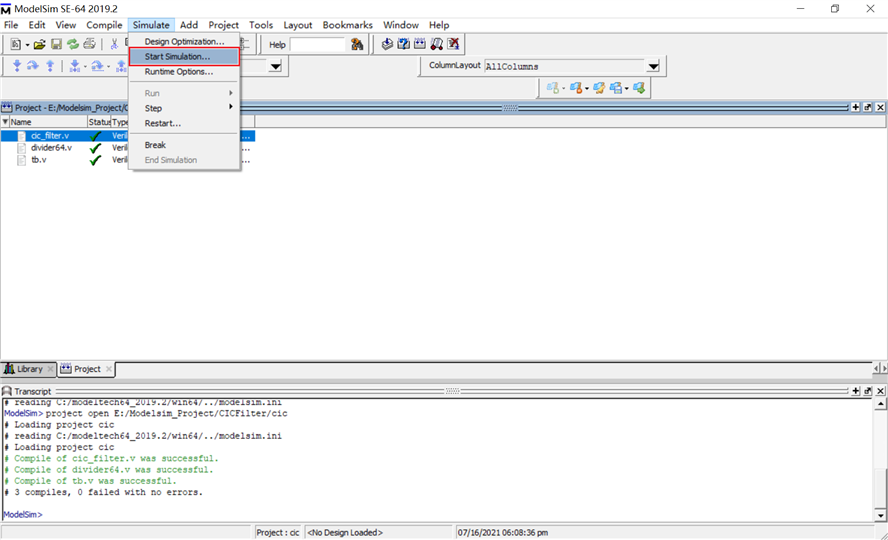Choose Start Simulation... menu entry
888x540 pixels.
coord(184,57)
